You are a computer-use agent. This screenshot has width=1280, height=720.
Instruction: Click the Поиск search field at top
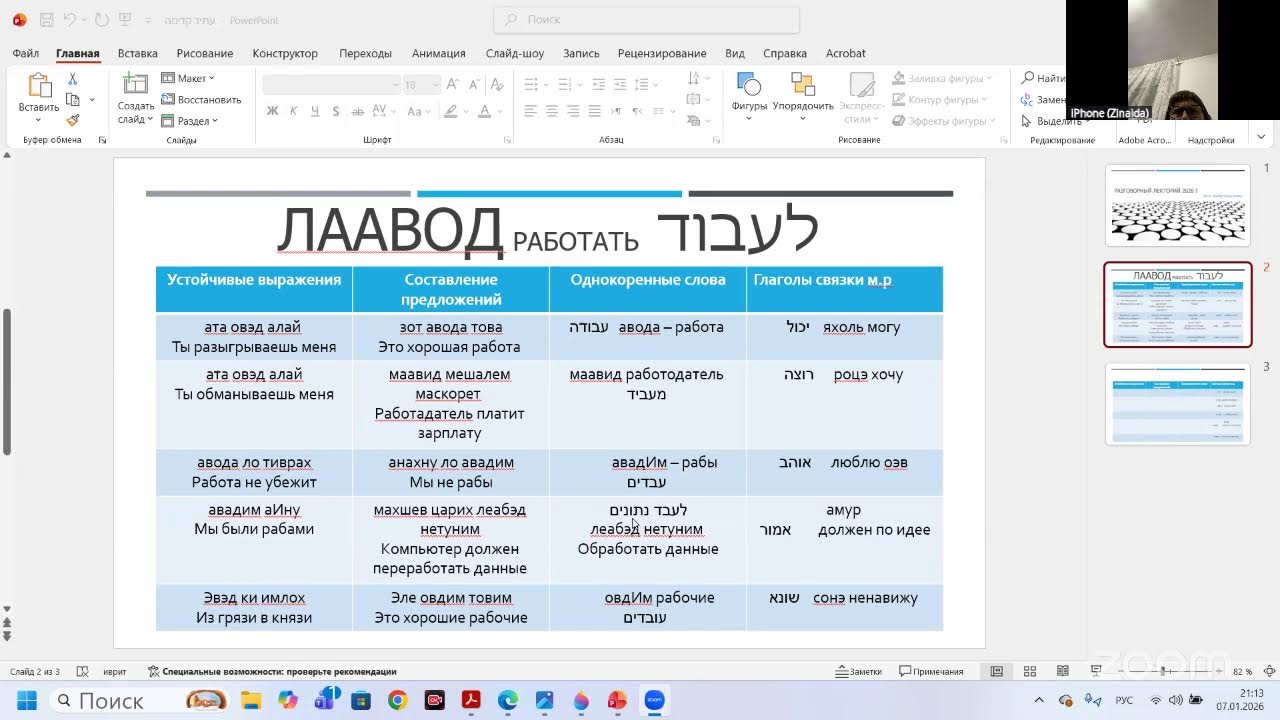[x=647, y=19]
